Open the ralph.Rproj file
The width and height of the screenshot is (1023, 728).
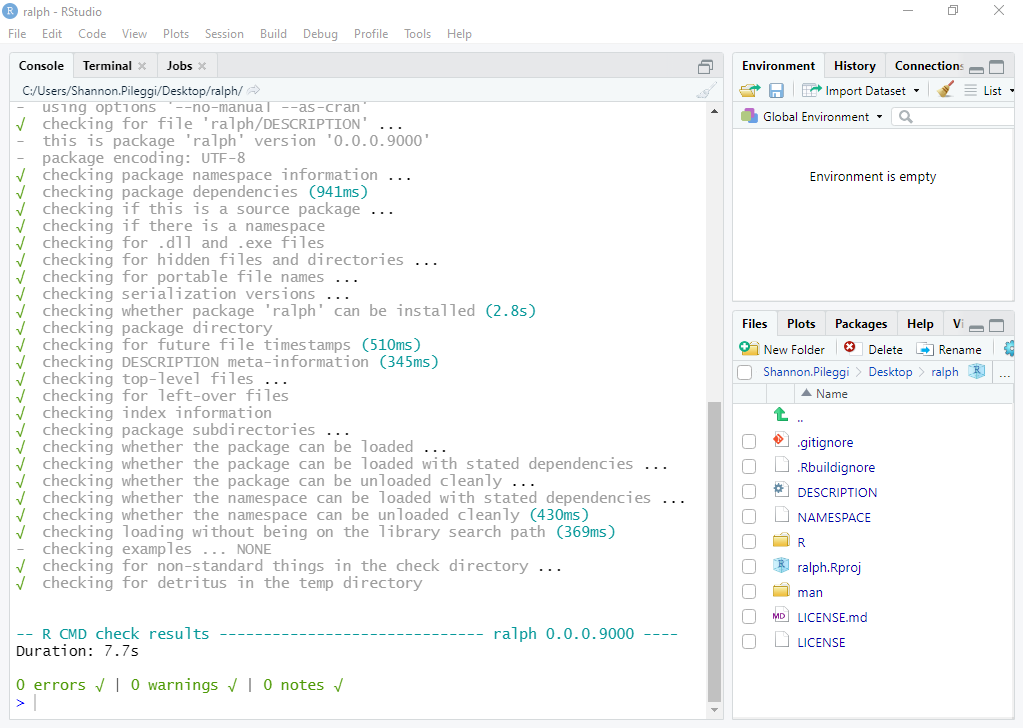click(x=829, y=568)
